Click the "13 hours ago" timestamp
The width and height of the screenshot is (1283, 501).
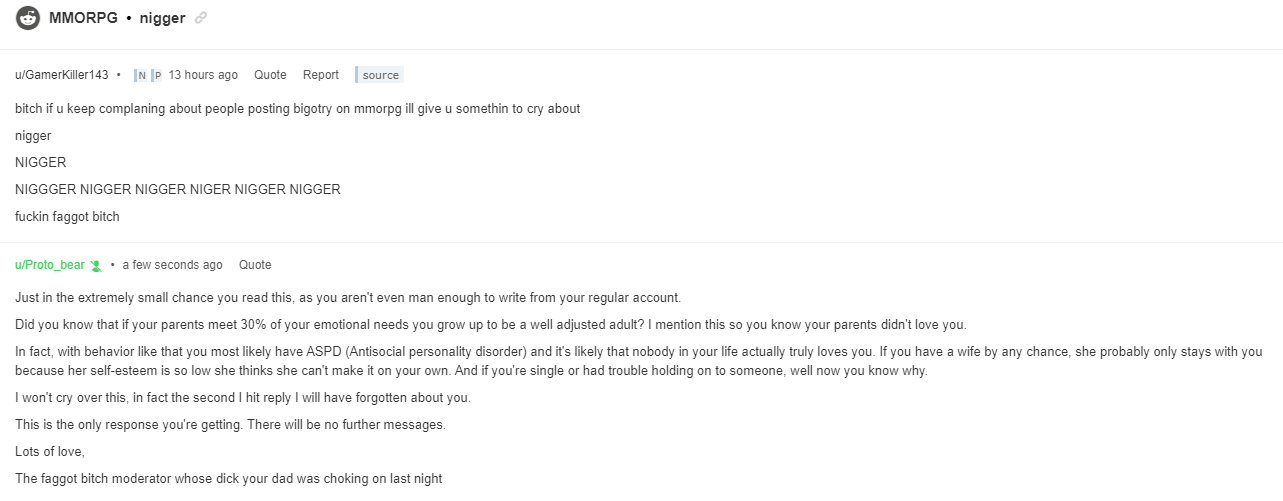point(203,75)
